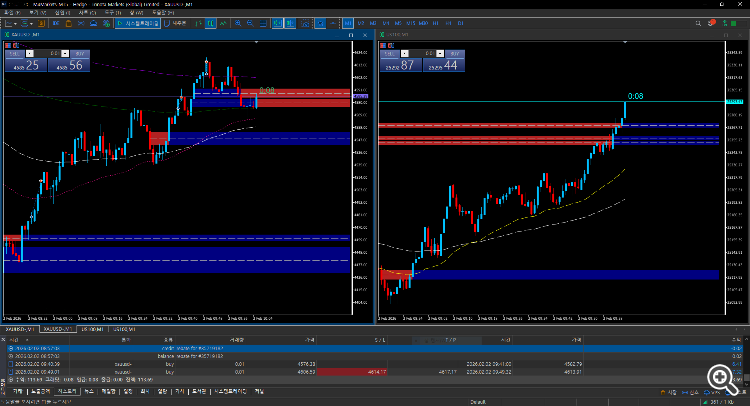
Task: Tile chart windows with grid icon
Action: pyautogui.click(x=263, y=23)
